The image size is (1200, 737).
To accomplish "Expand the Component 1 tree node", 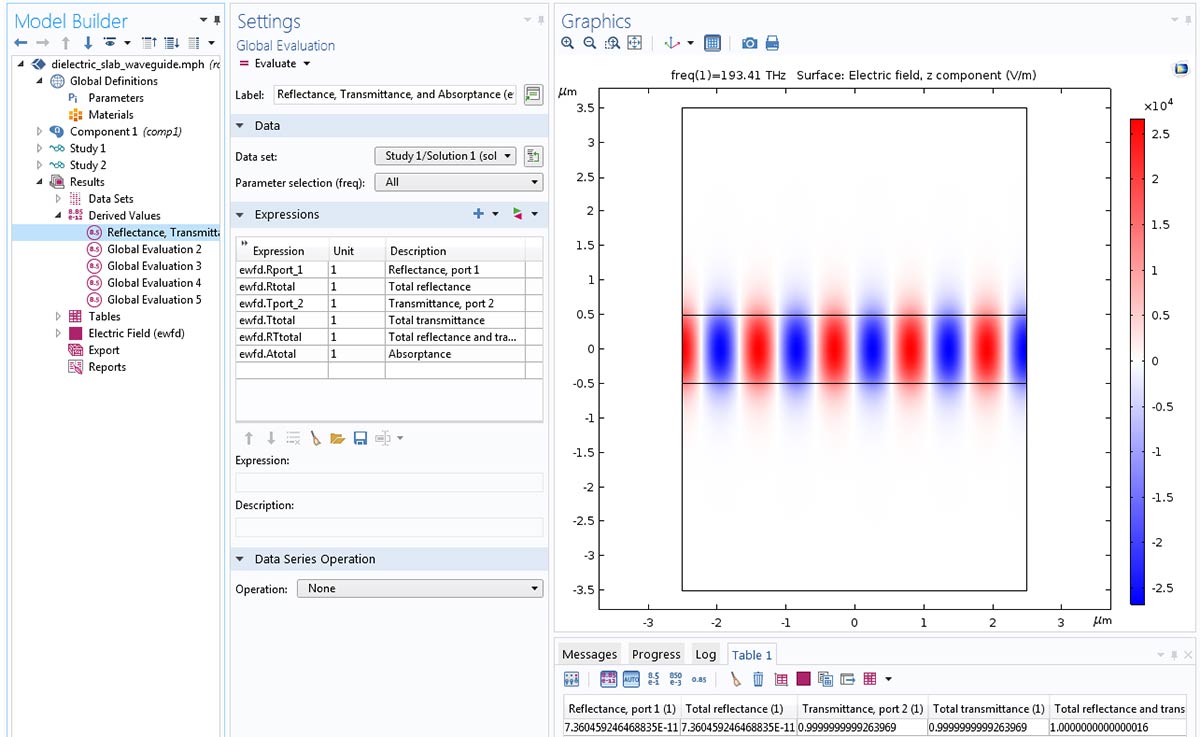I will click(40, 132).
